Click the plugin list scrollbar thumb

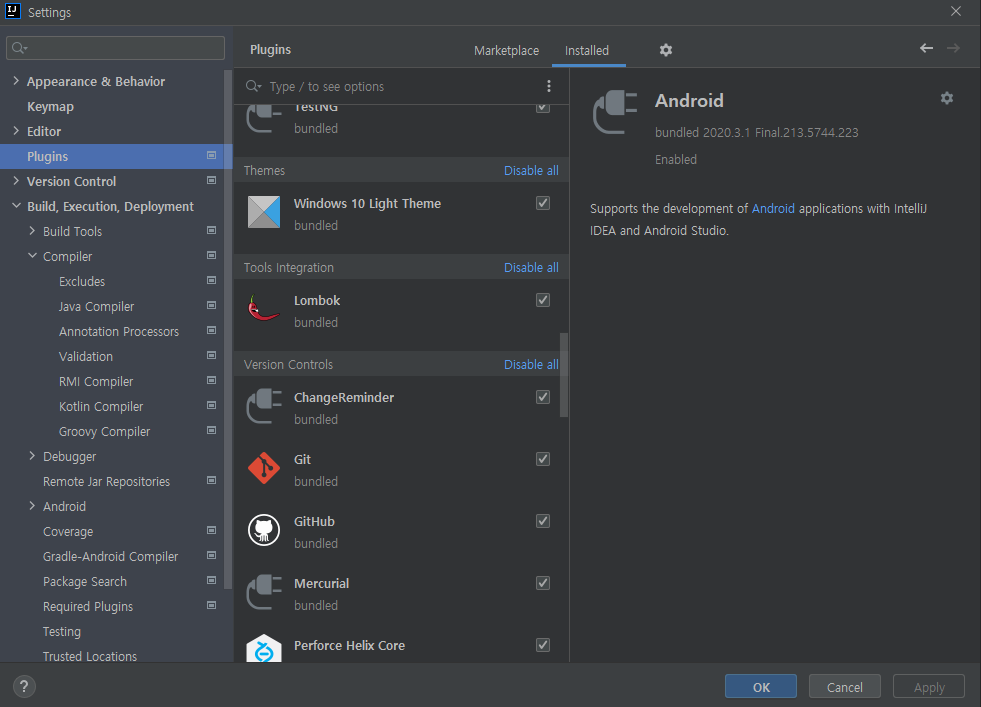click(564, 375)
